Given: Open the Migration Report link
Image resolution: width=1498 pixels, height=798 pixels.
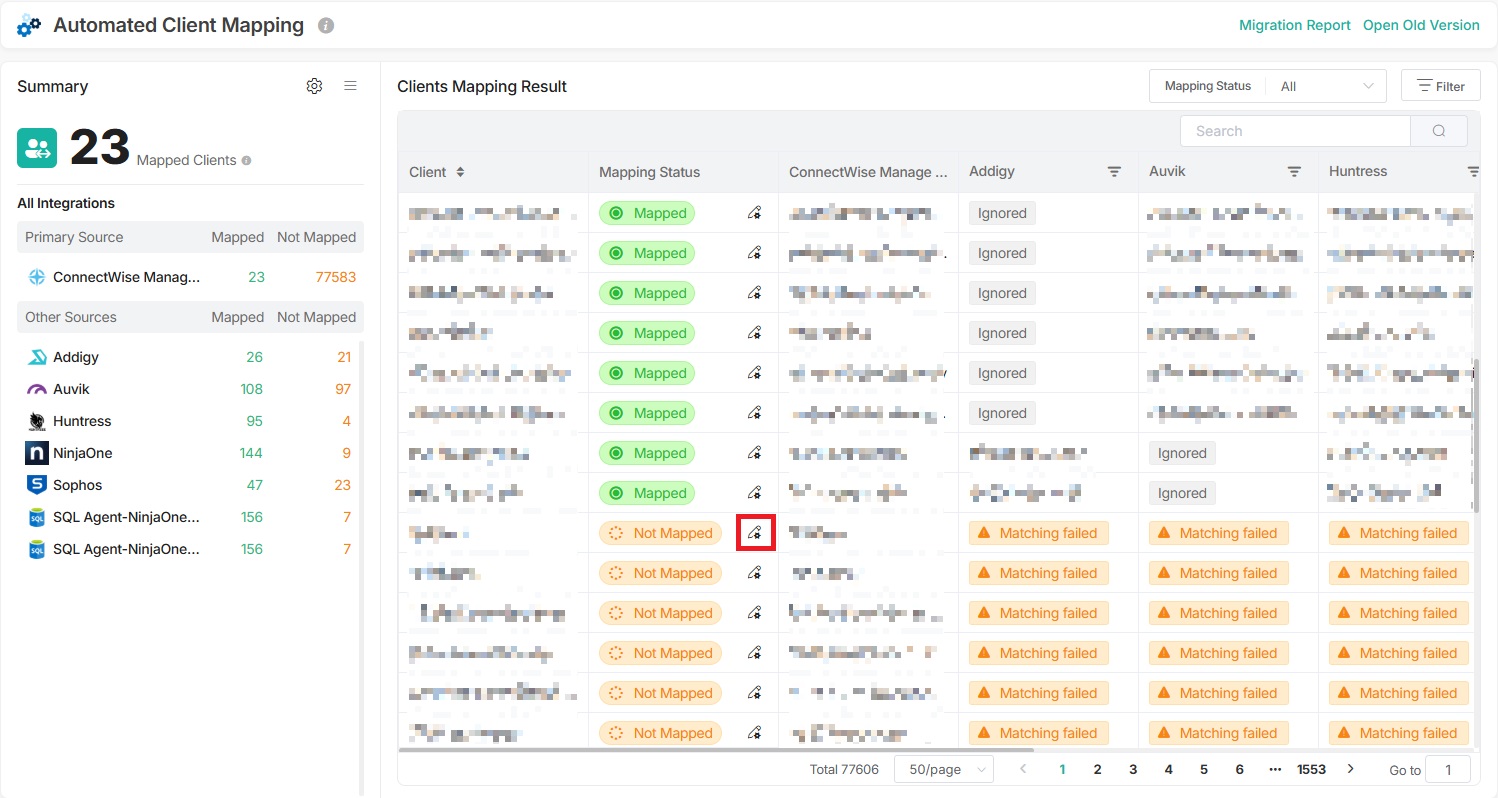Looking at the screenshot, I should point(1294,25).
